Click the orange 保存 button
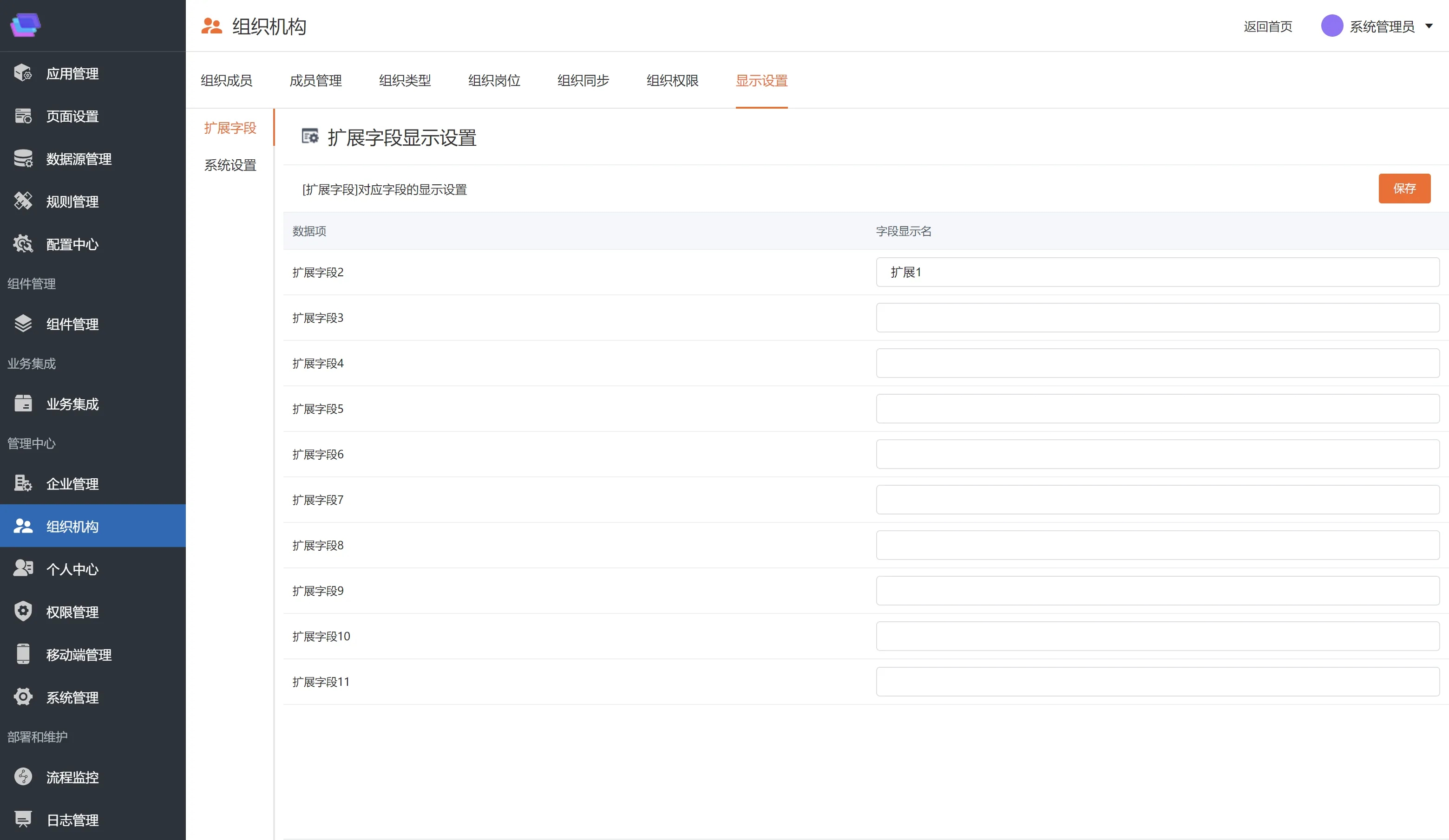The height and width of the screenshot is (840, 1449). [1403, 189]
